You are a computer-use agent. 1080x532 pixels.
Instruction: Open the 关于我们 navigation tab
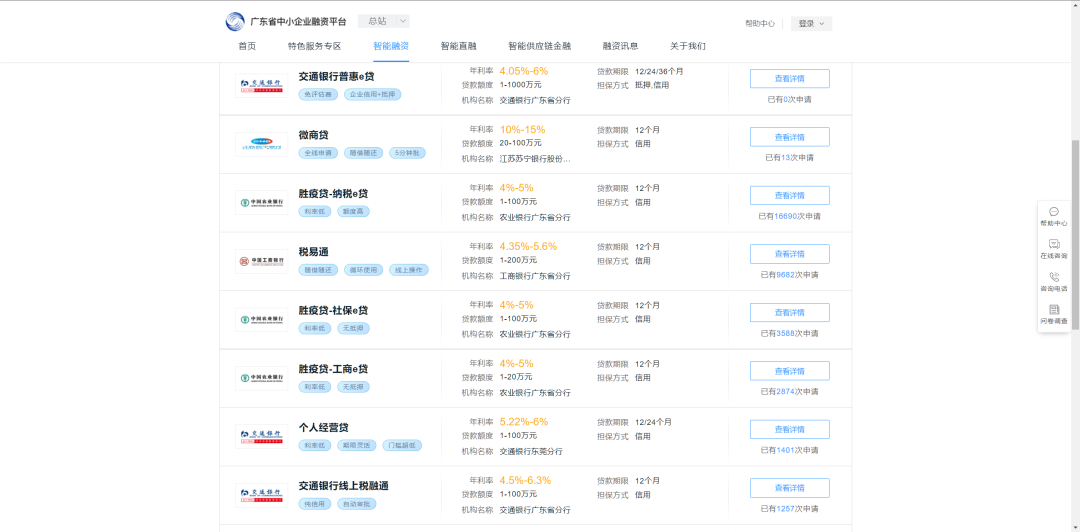[688, 46]
